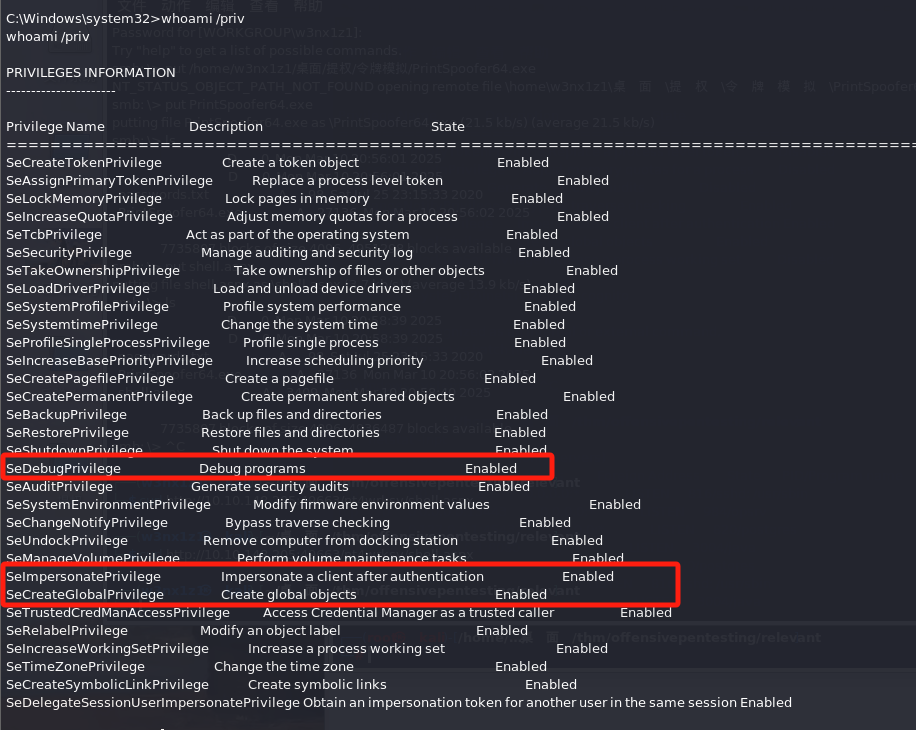Select the SeLockMemoryPrivilege name
The height and width of the screenshot is (730, 916).
pyautogui.click(x=84, y=199)
